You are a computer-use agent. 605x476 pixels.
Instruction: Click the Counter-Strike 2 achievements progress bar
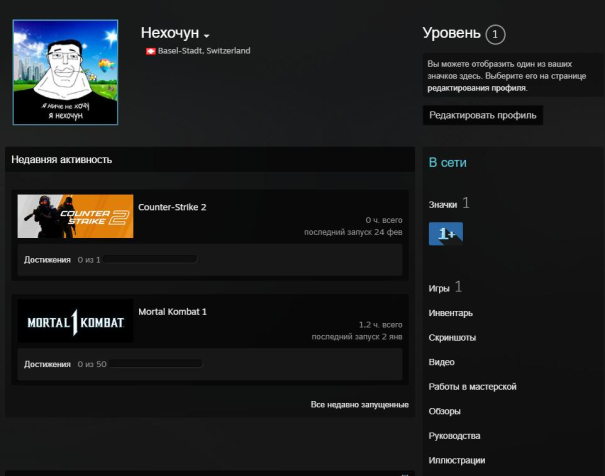coord(148,260)
